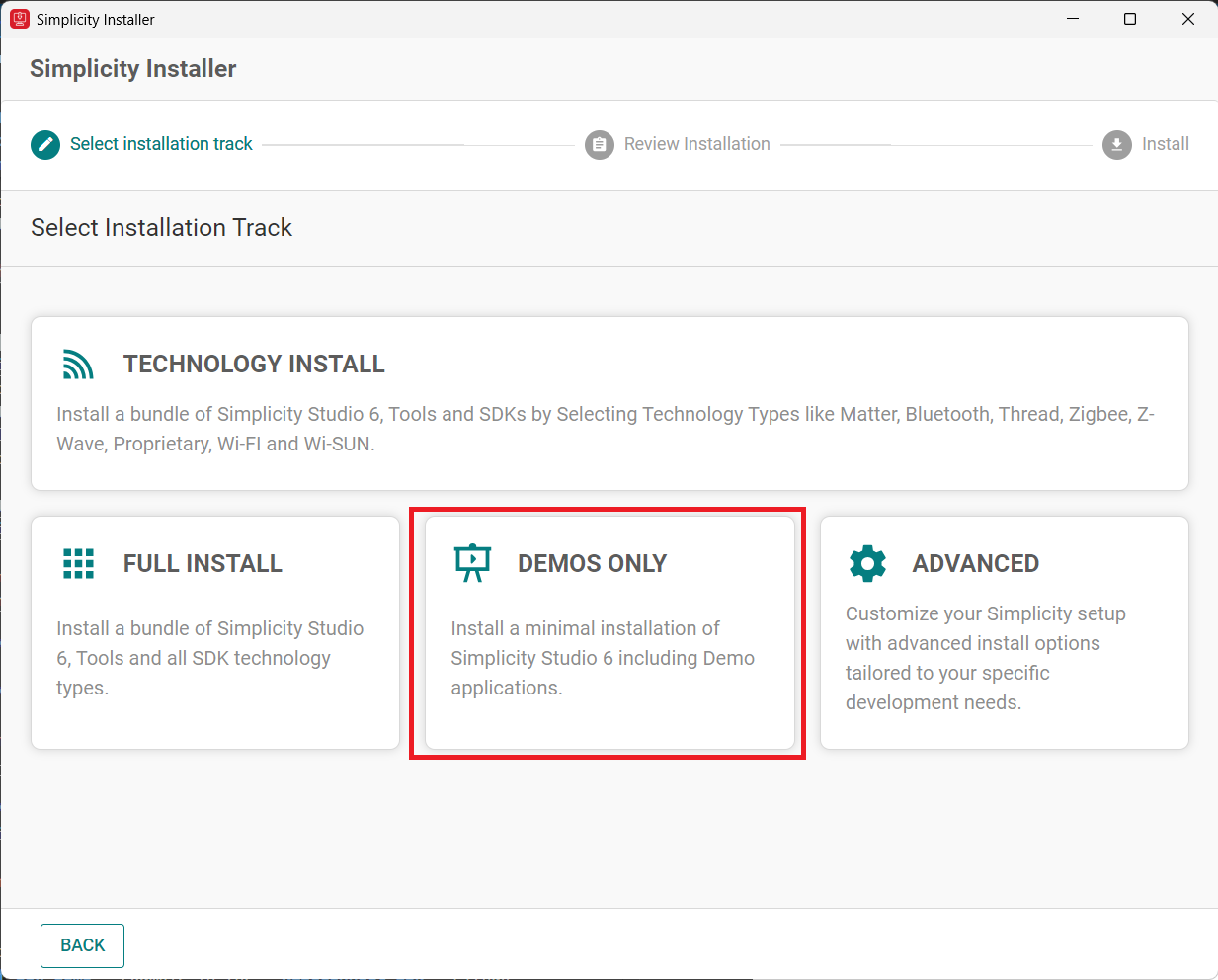
Task: Click the Review Installation step label
Action: 696,144
